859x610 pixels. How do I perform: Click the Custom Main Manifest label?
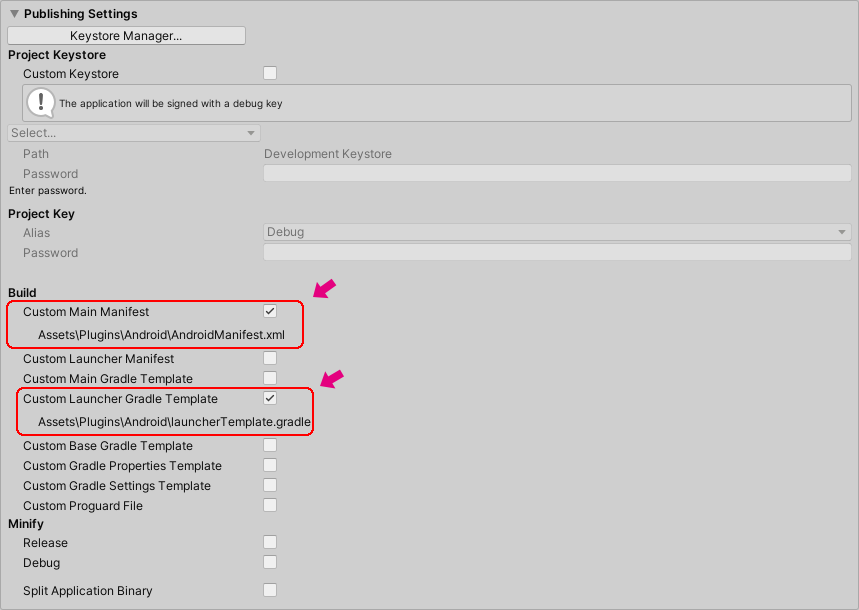click(x=86, y=312)
